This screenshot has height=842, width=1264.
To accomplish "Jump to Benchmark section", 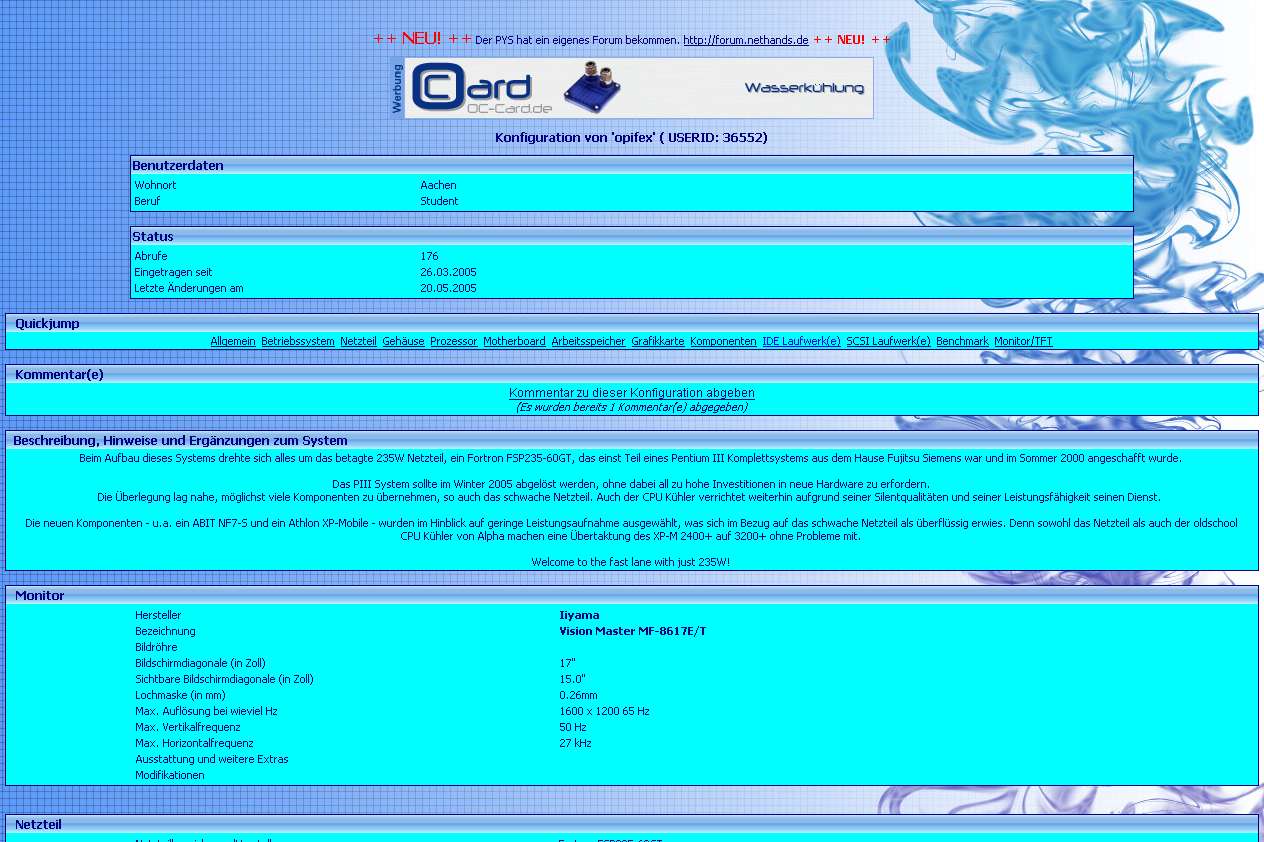I will (962, 341).
